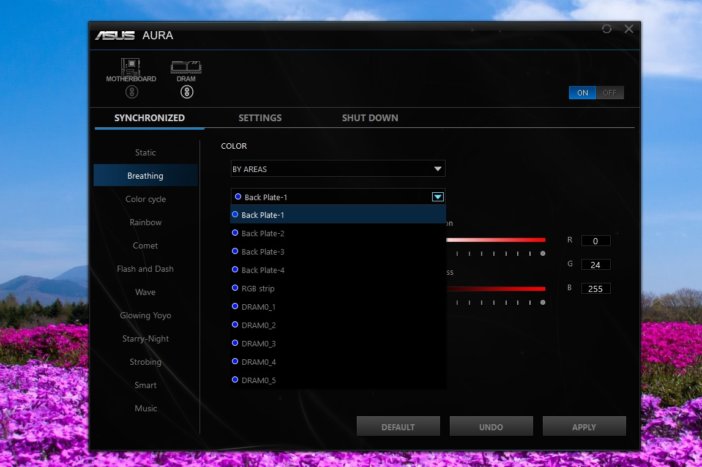Click the APPLY button
This screenshot has width=702, height=467.
click(x=584, y=427)
